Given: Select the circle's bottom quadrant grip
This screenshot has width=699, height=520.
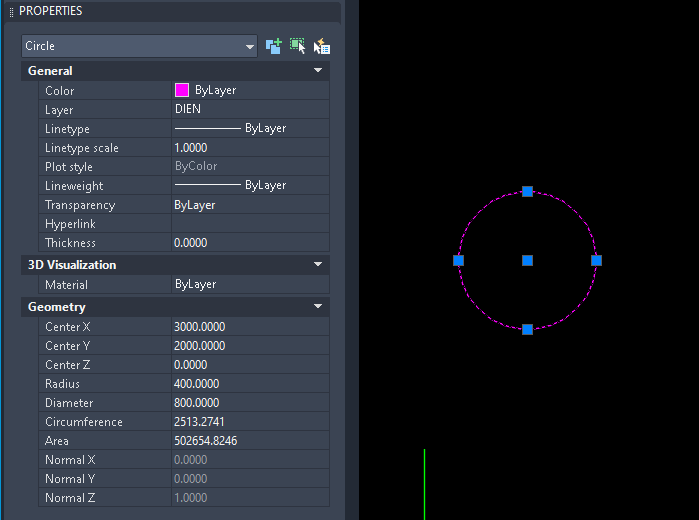Looking at the screenshot, I should coord(527,330).
